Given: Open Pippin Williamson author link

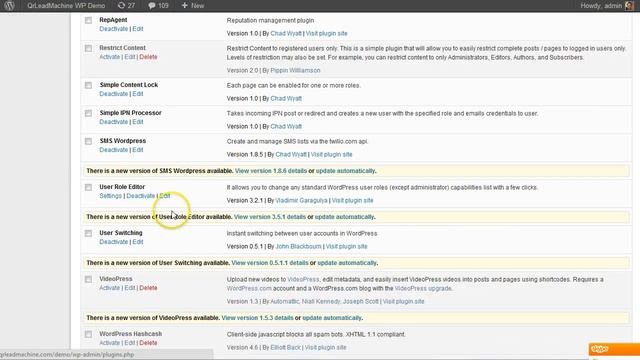Looking at the screenshot, I should point(295,71).
